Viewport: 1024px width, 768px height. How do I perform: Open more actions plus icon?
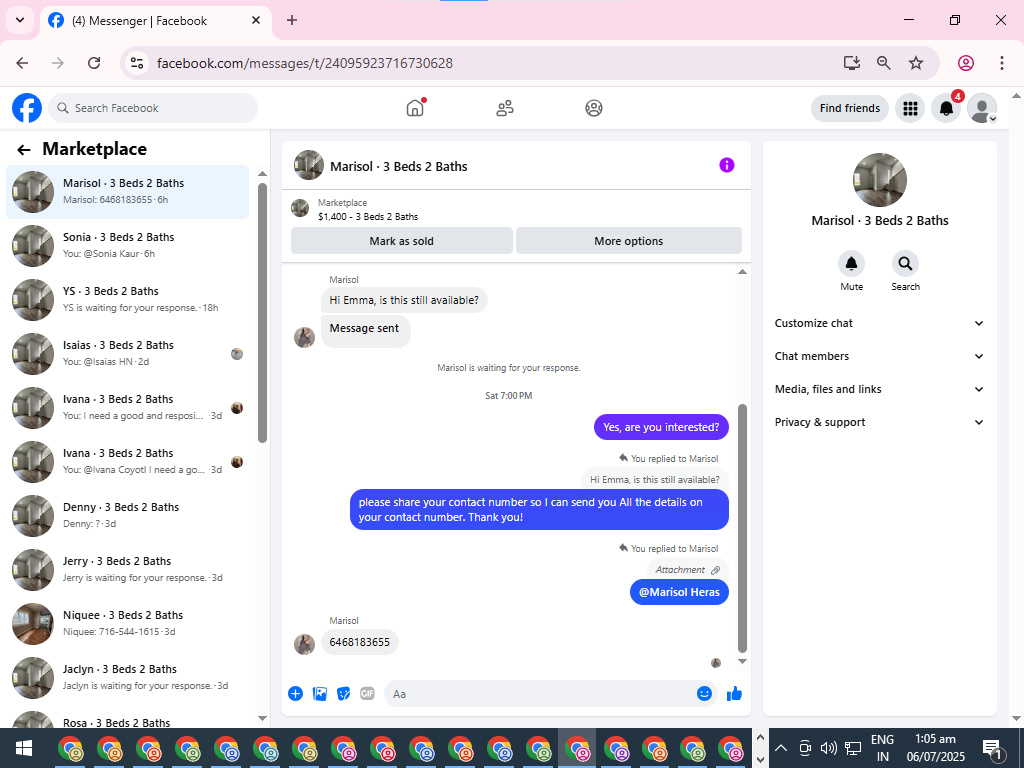295,694
